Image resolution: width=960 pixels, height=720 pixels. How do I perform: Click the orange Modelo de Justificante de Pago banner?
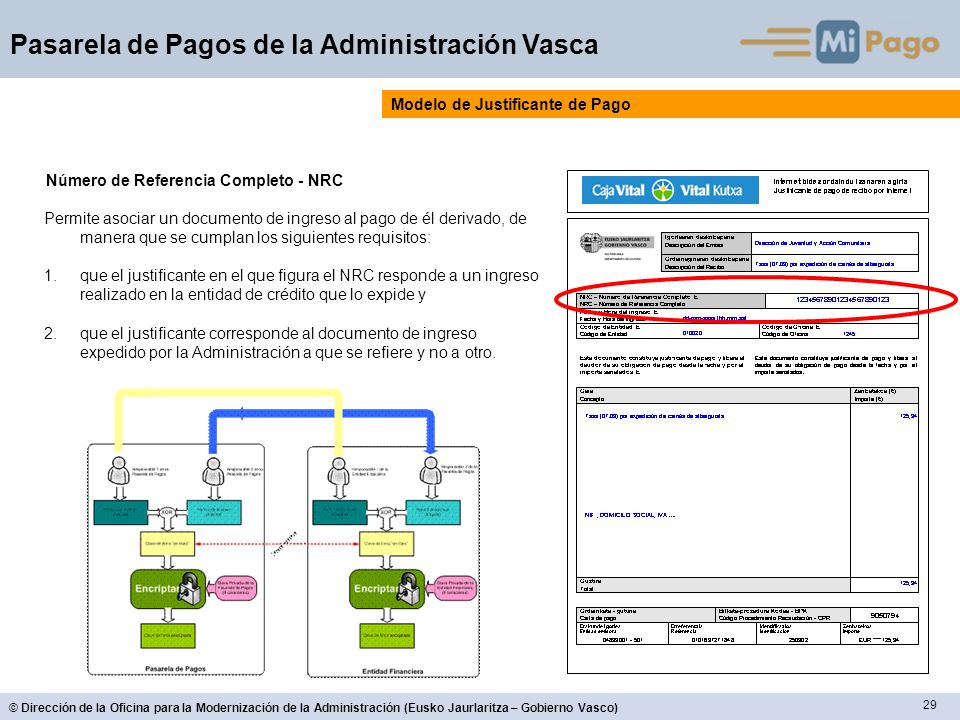(x=670, y=104)
